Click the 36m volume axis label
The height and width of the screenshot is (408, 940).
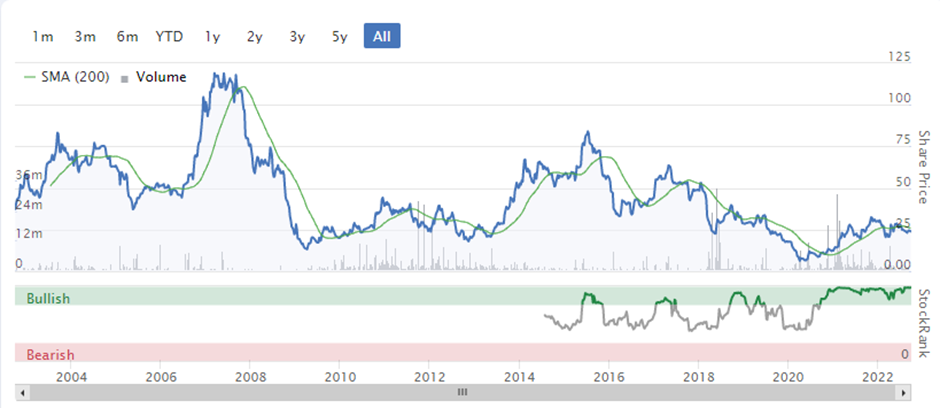point(28,175)
